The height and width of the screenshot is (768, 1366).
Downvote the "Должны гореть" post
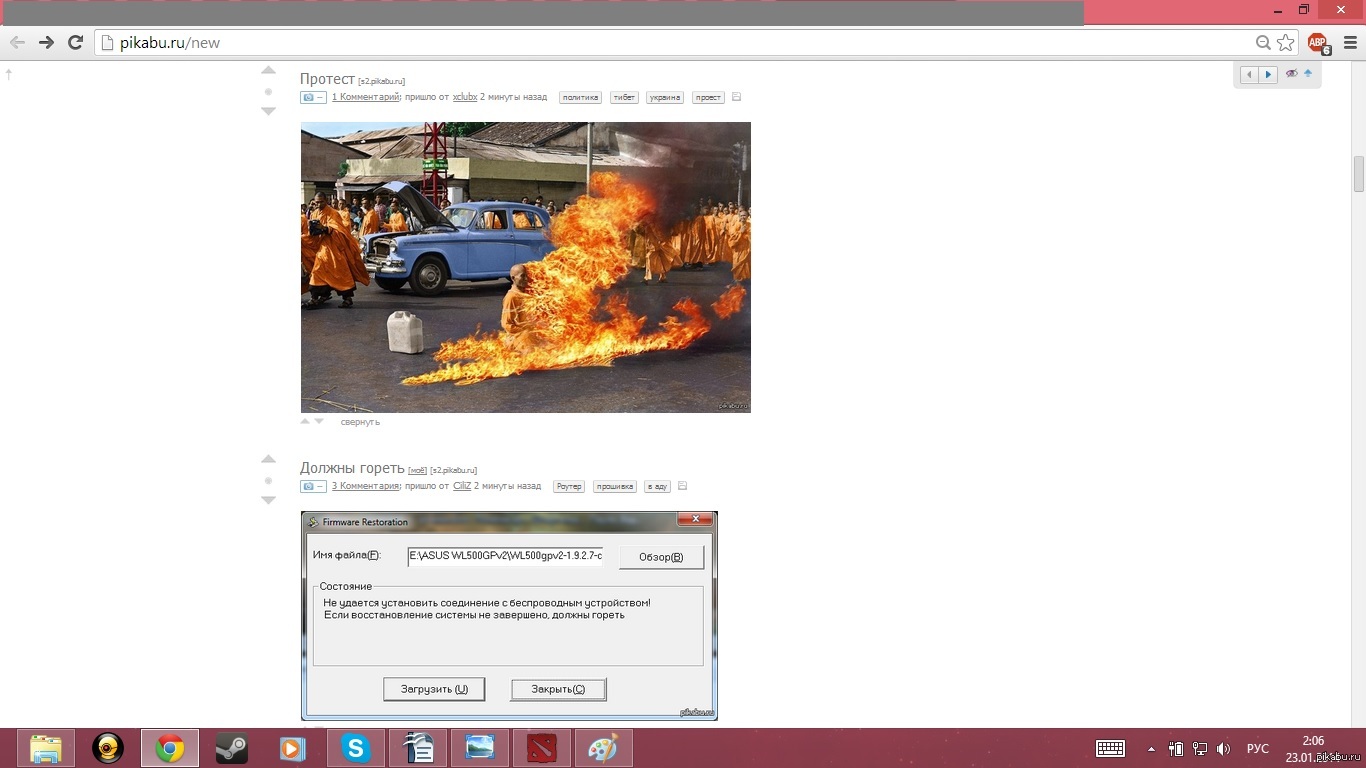tap(268, 500)
